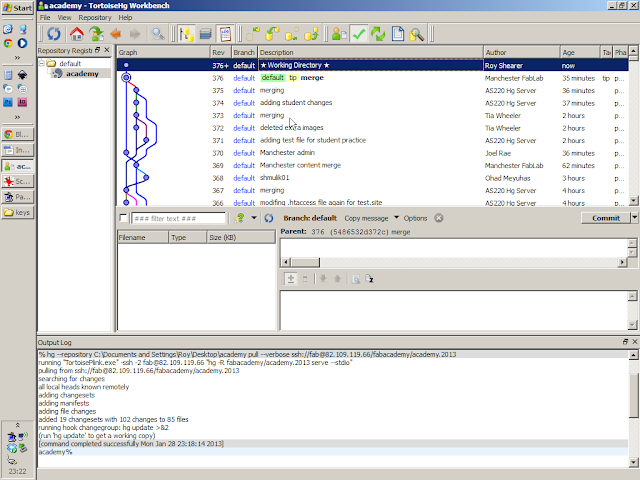Toggle the graph log columns icon

coord(206,34)
